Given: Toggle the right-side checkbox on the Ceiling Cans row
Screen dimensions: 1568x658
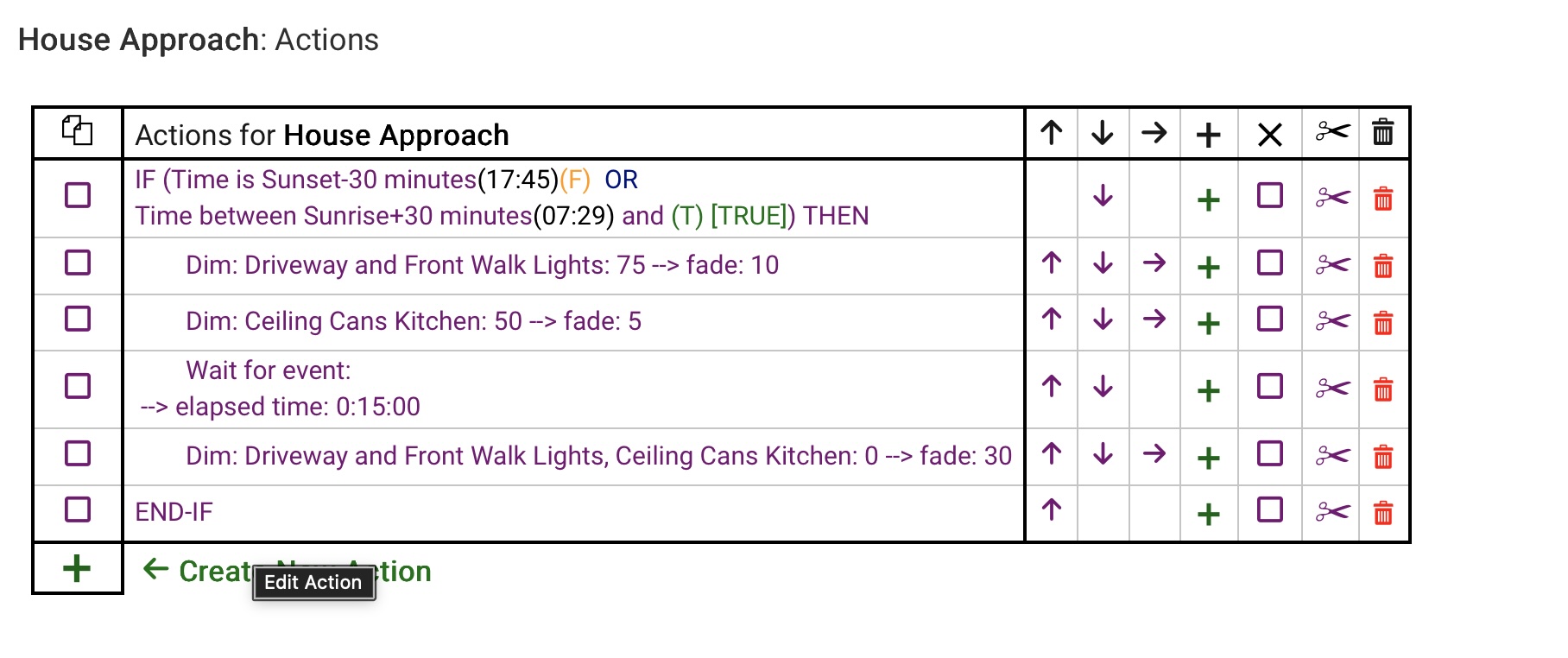Looking at the screenshot, I should tap(1270, 320).
